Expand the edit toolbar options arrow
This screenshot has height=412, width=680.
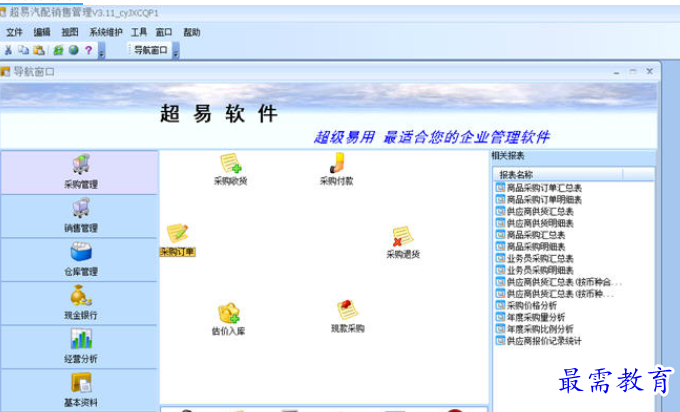[101, 51]
